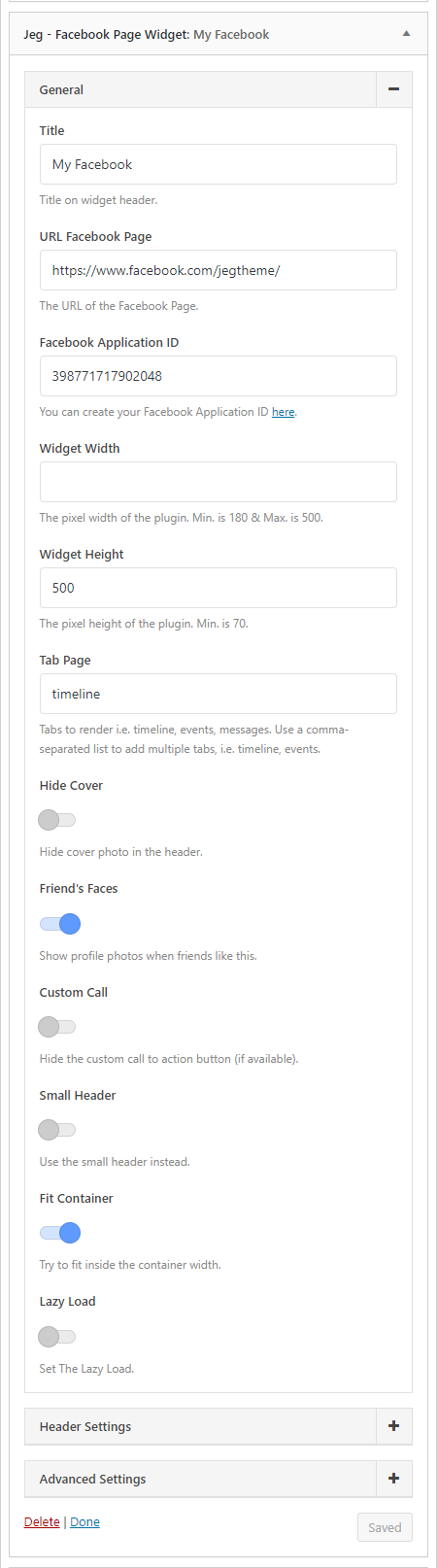Select the URL Facebook Page field

218,270
